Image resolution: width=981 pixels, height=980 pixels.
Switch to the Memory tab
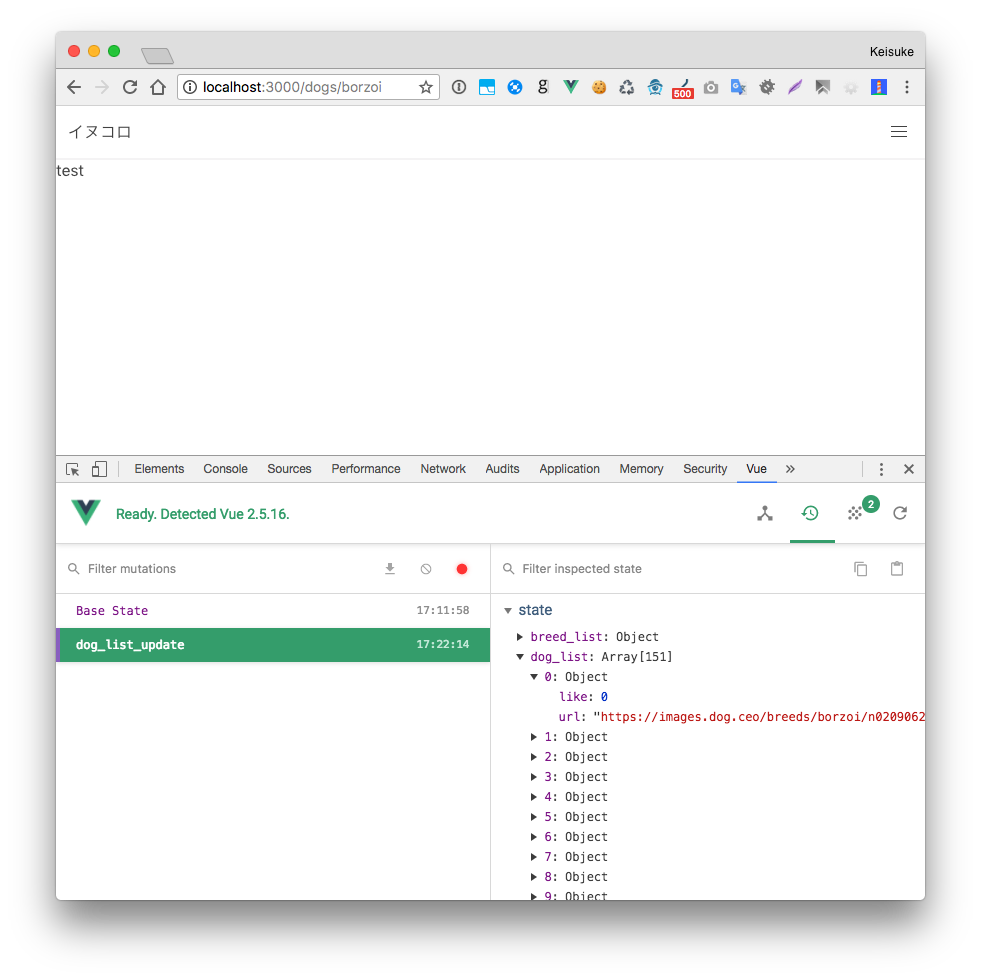point(641,469)
